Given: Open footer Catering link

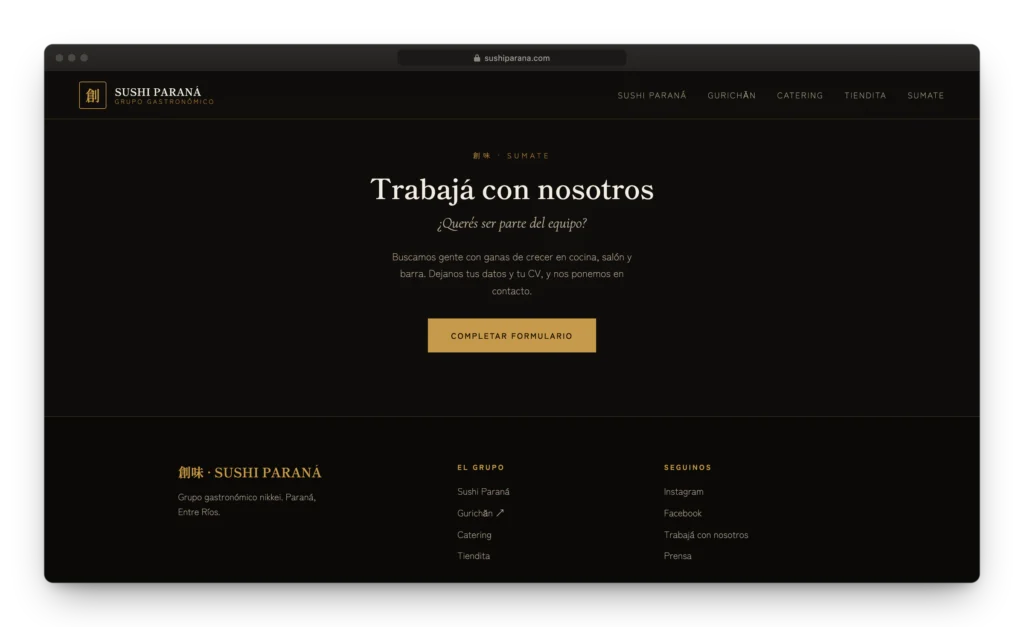Looking at the screenshot, I should tap(474, 535).
